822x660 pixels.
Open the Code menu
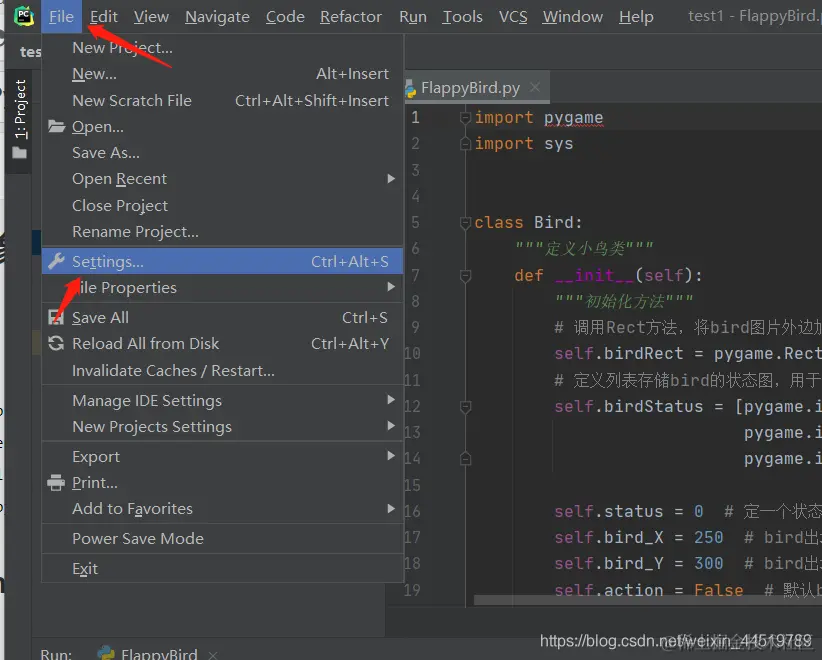tap(285, 17)
